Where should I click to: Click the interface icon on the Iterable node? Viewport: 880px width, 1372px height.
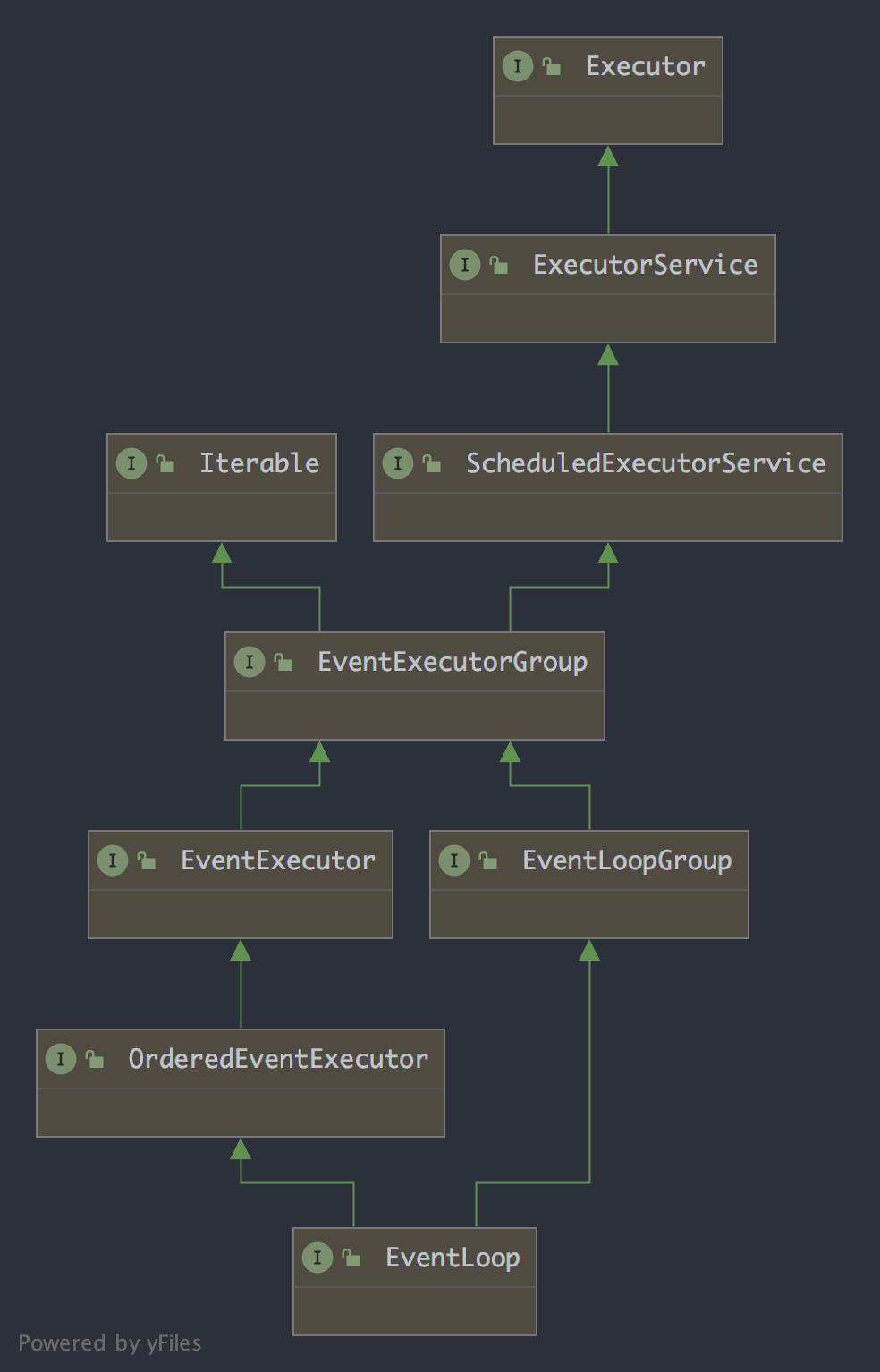pyautogui.click(x=131, y=463)
